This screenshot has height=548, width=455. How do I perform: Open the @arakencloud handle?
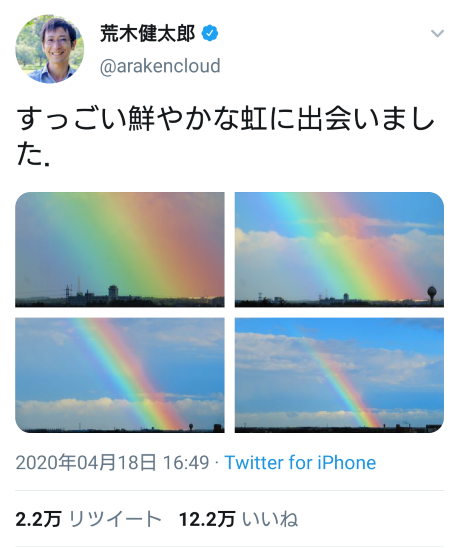160,66
